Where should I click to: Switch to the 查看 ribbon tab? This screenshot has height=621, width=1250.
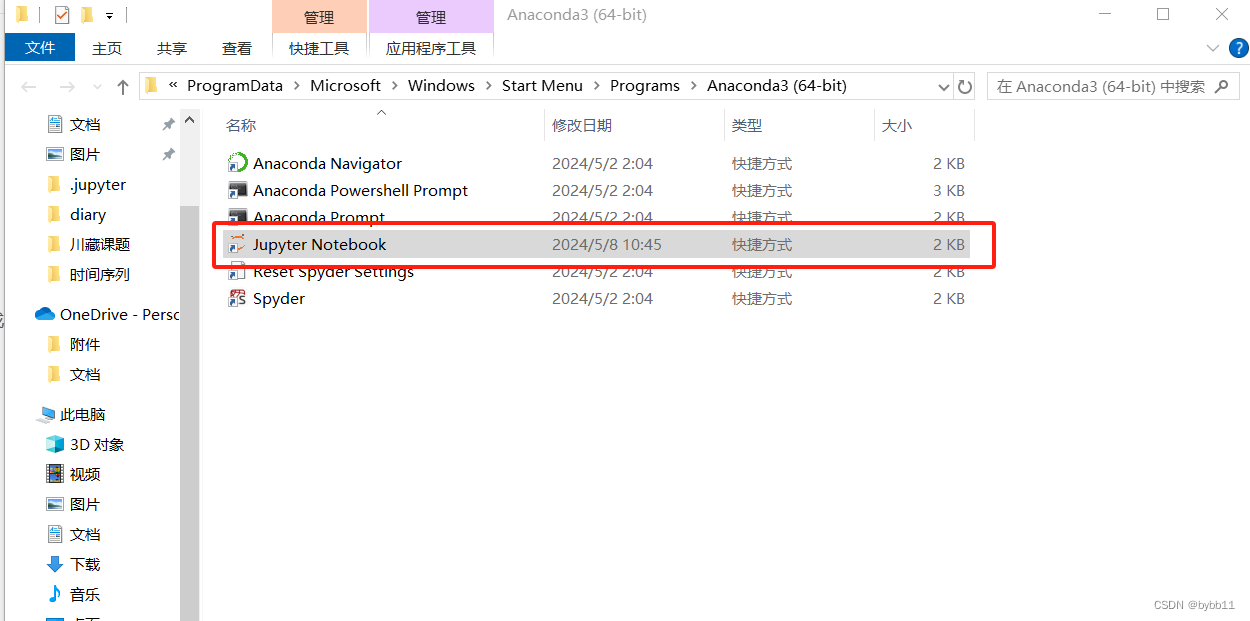(237, 48)
